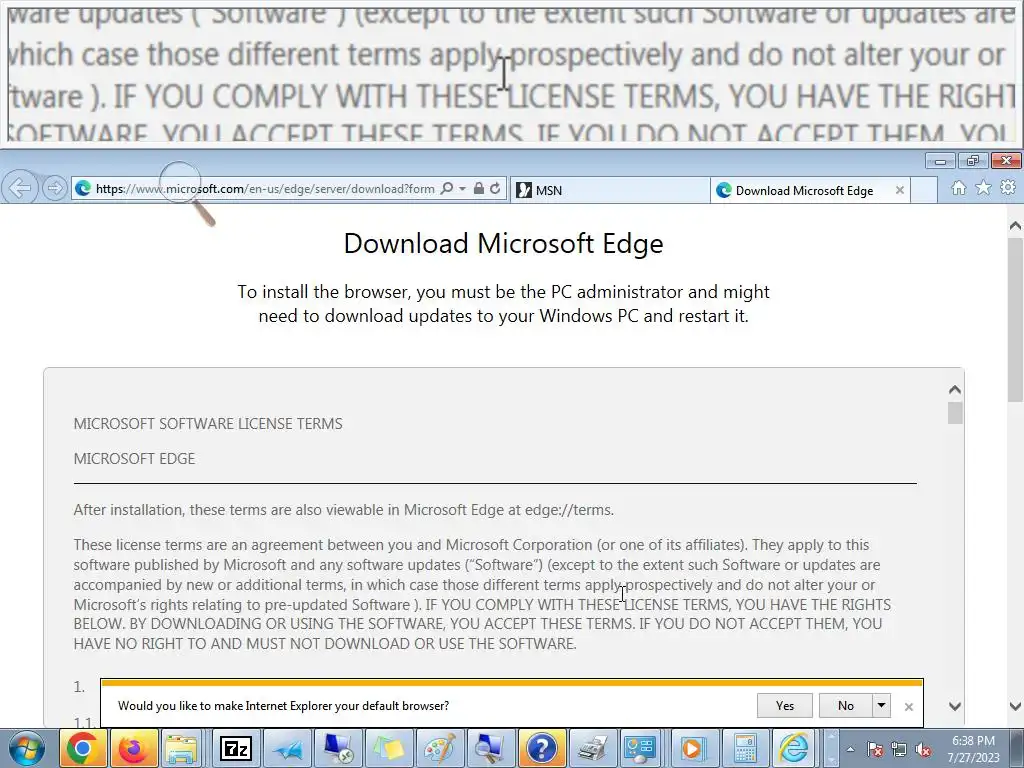Click the license terms scrollbar thumb

click(955, 413)
